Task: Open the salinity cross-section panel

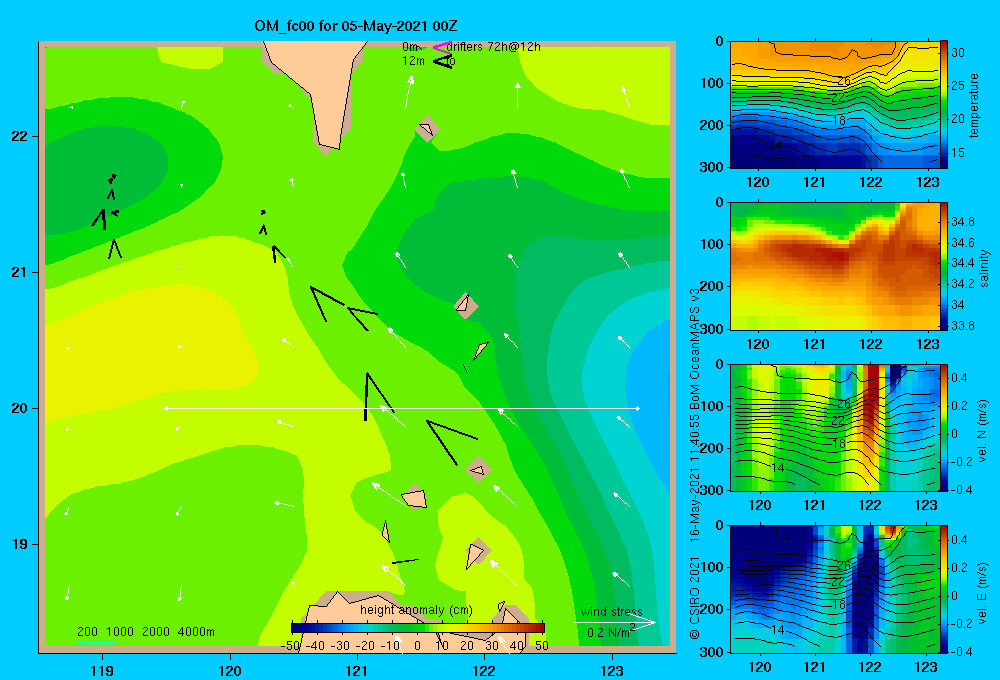Action: coord(835,266)
